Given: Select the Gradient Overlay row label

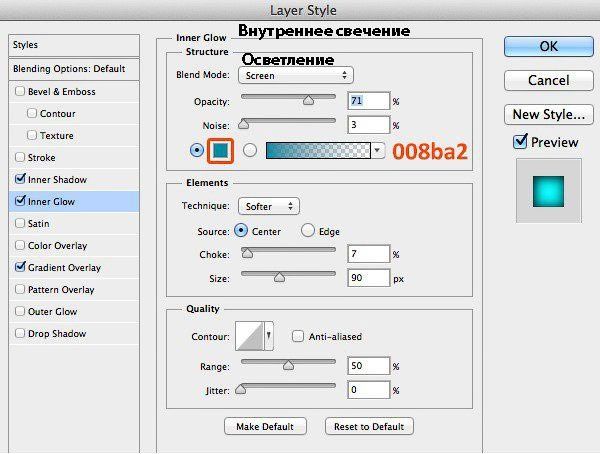Looking at the screenshot, I should point(64,268).
